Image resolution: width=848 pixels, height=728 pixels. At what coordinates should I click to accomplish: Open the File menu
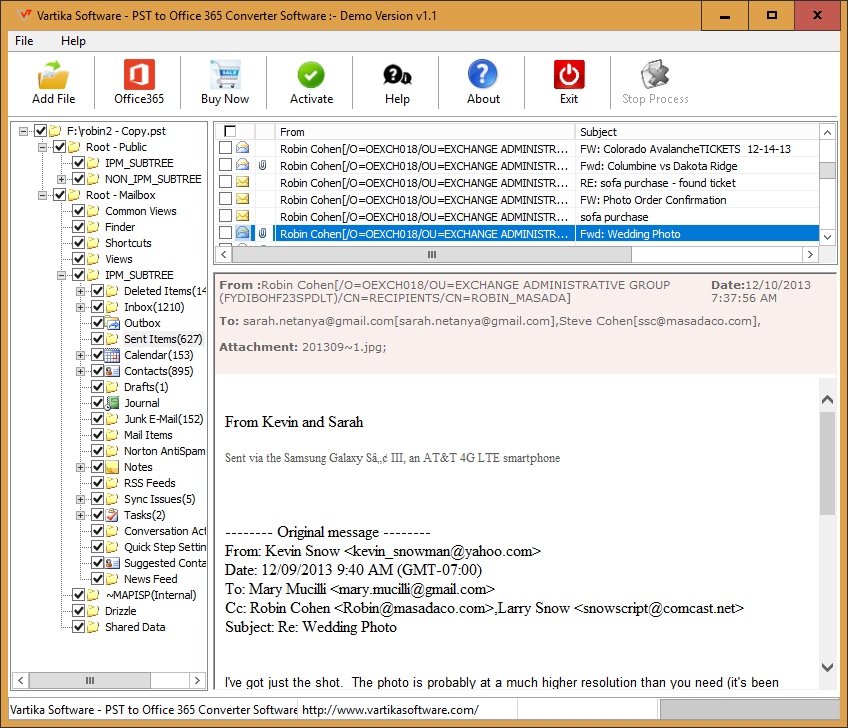click(x=24, y=41)
